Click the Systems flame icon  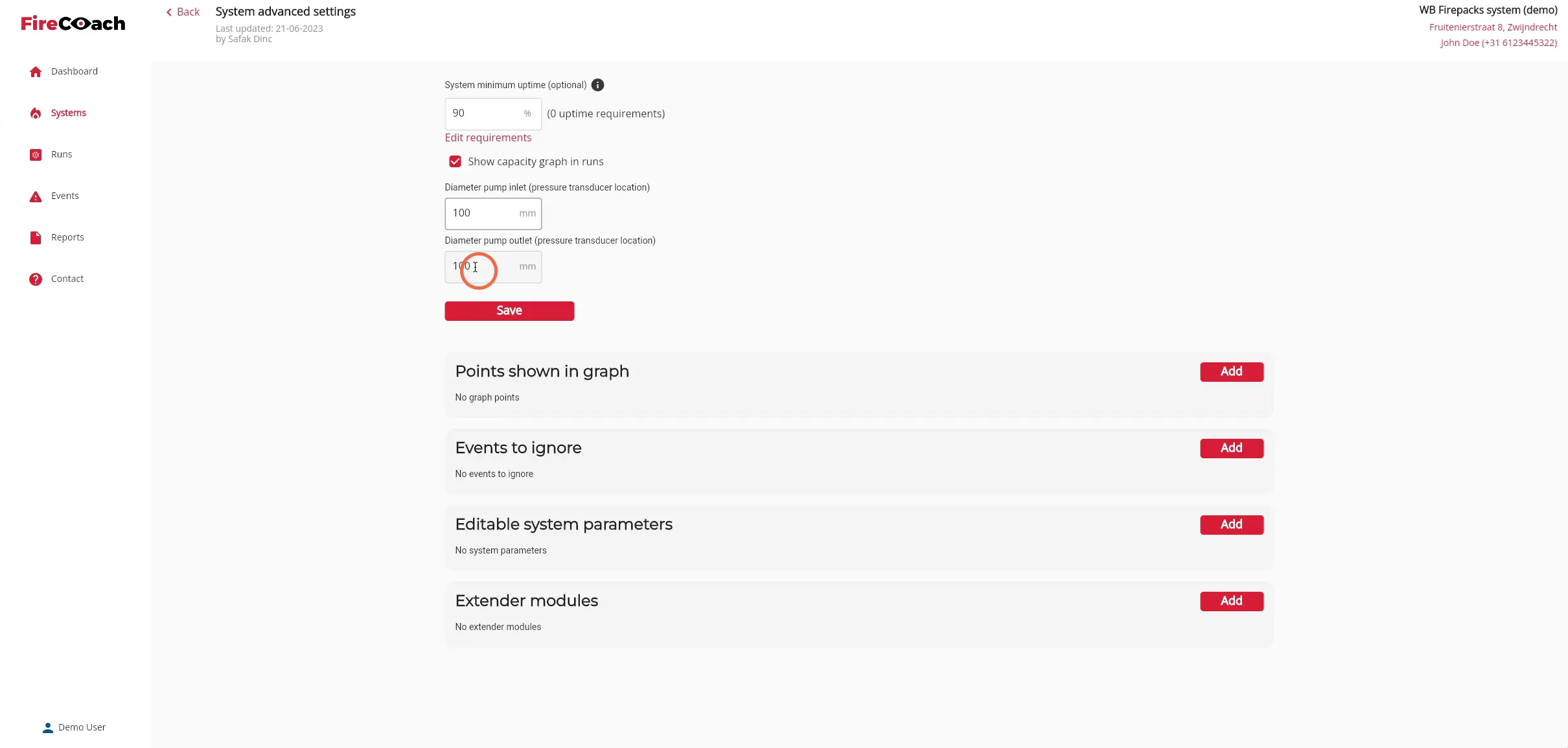click(x=36, y=113)
